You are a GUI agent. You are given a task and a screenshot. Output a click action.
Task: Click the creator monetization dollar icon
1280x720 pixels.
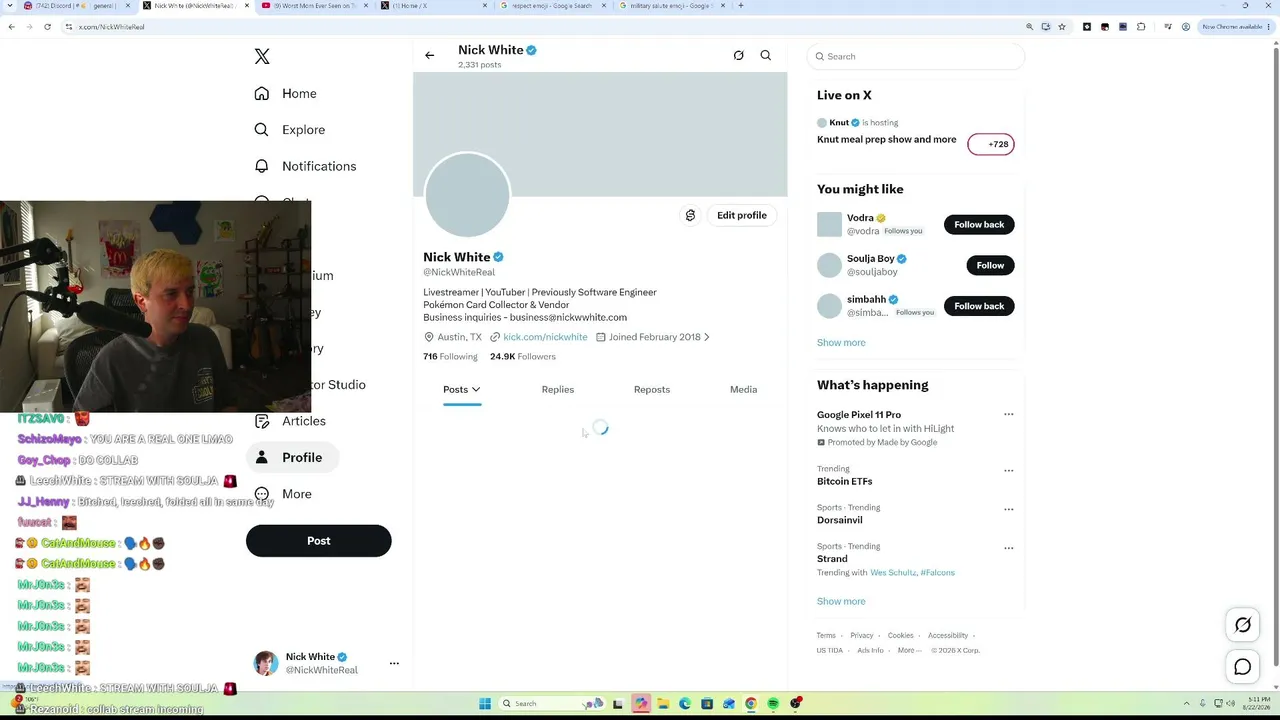690,215
